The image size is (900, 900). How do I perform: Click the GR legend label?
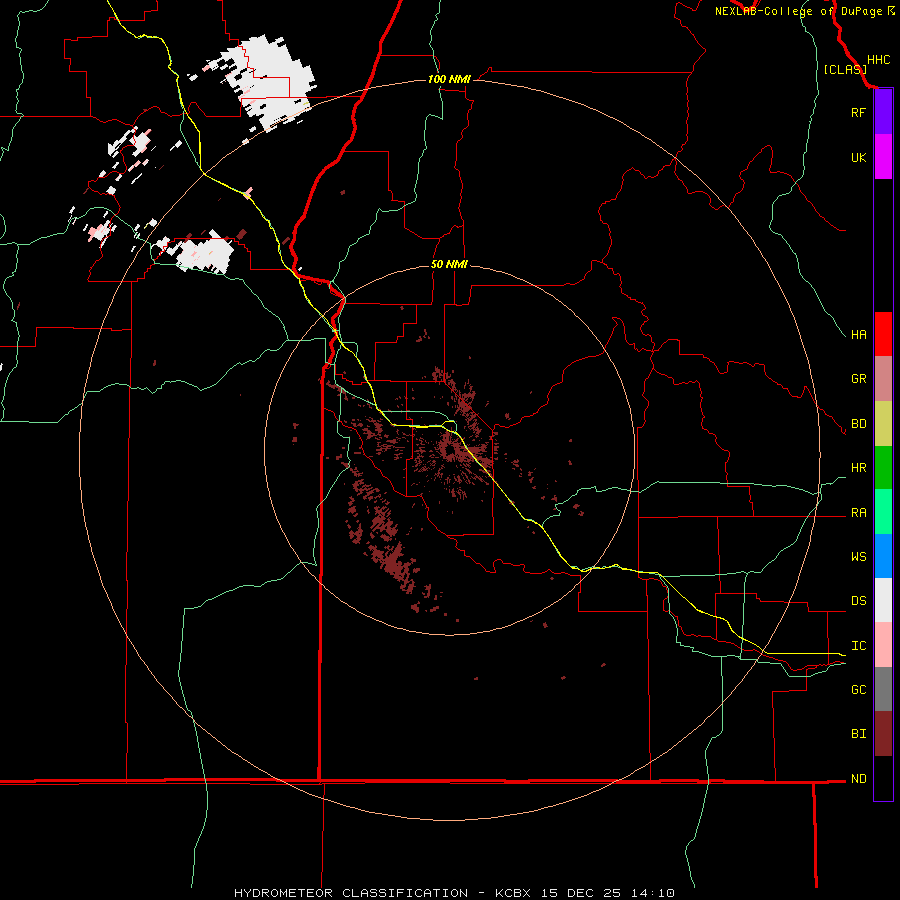click(859, 379)
